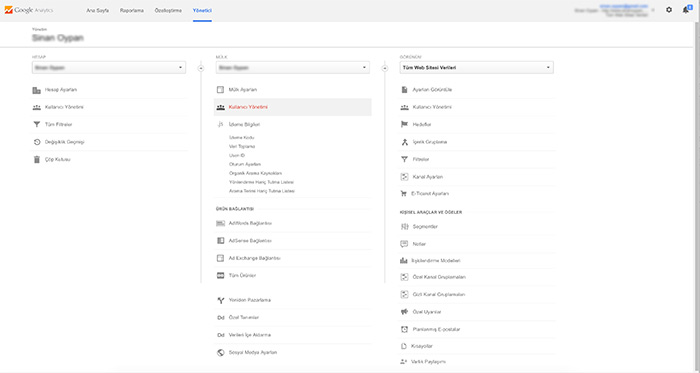Open the User-ID sub-item
Screen dimensions: 700x373
(x=237, y=155)
